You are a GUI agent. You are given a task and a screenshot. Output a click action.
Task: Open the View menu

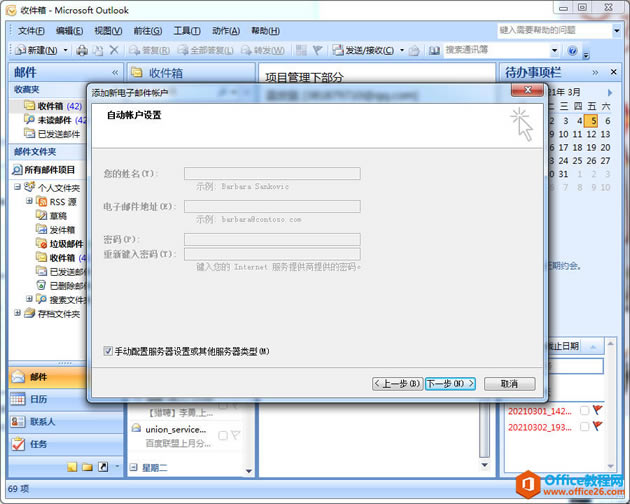point(108,31)
